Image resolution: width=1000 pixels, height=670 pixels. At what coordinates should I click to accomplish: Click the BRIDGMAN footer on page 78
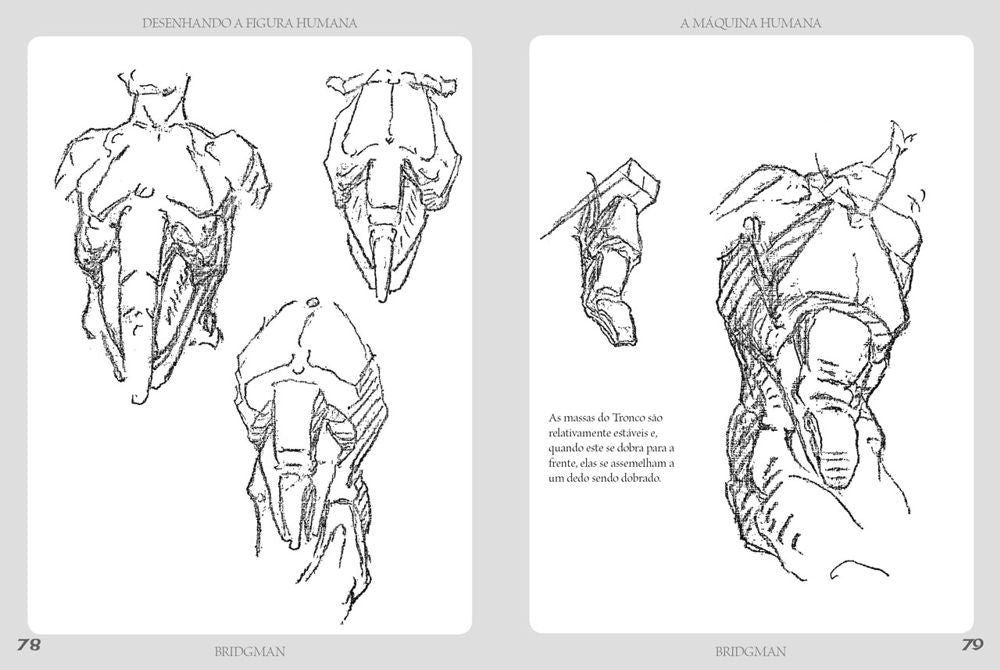[x=250, y=652]
